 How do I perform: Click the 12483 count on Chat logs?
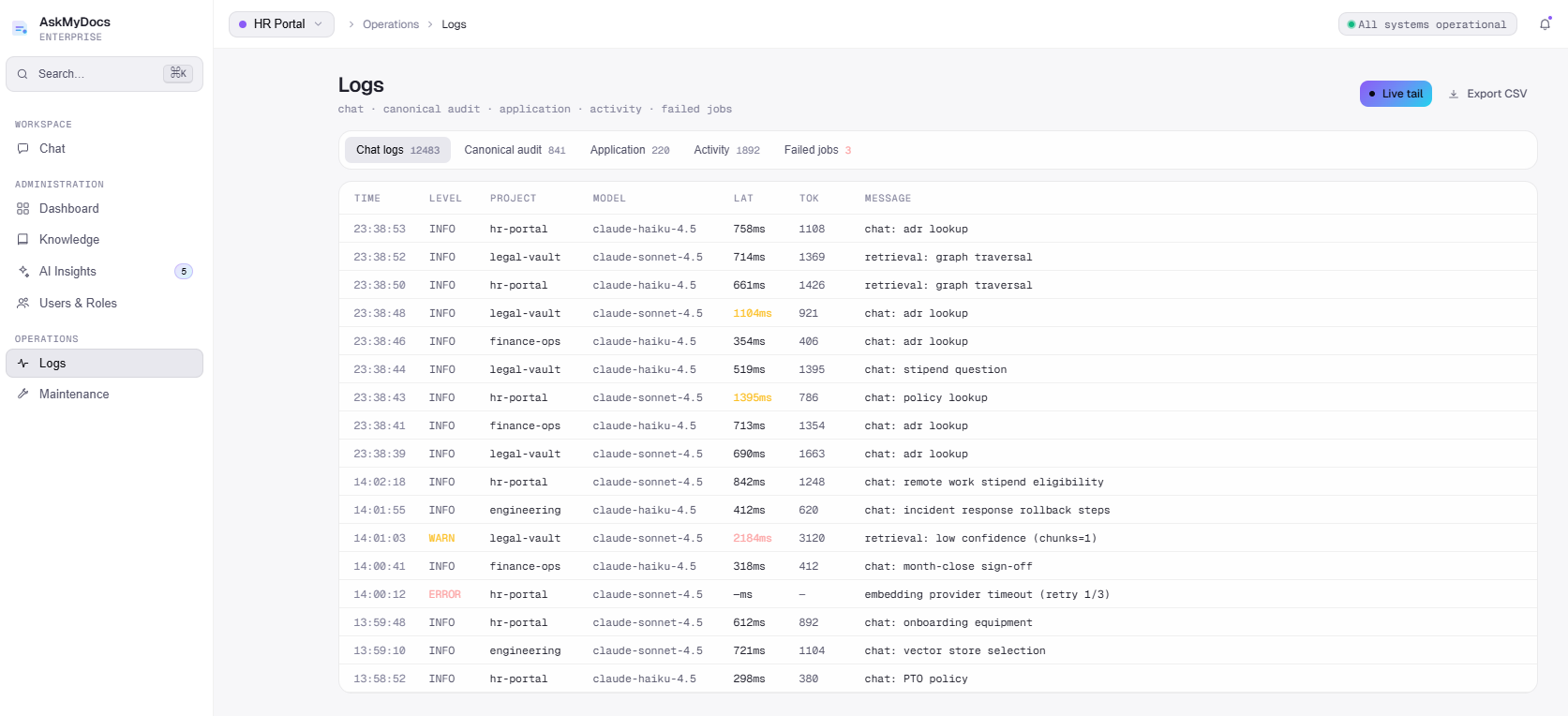click(425, 150)
